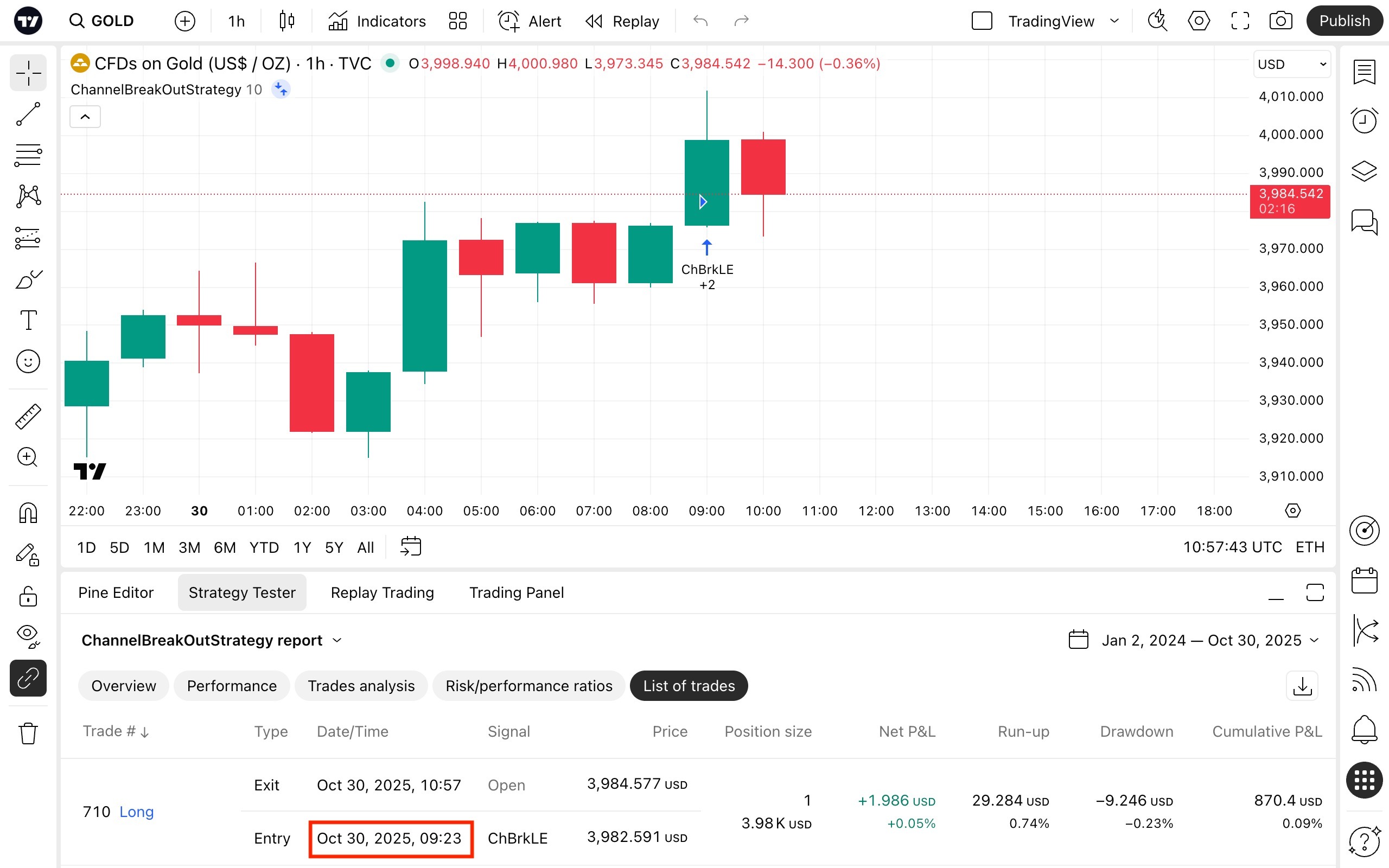Screen dimensions: 1389x868
Task: Click the Long trade type link
Action: [x=137, y=811]
